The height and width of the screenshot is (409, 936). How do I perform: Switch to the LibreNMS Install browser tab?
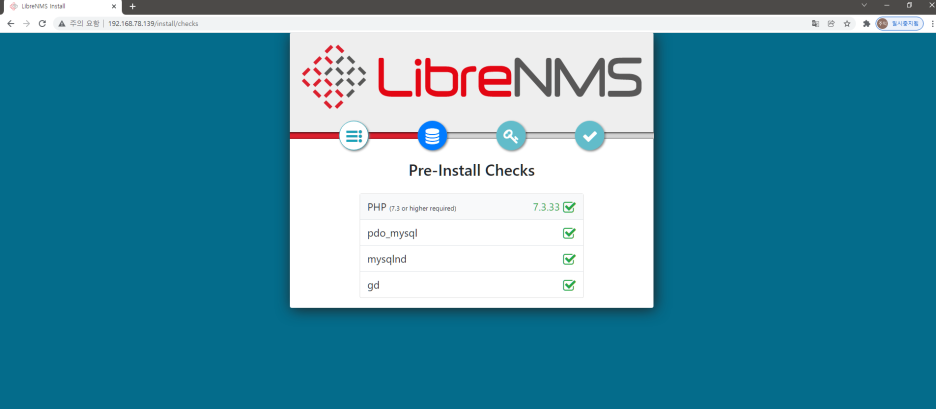(63, 6)
